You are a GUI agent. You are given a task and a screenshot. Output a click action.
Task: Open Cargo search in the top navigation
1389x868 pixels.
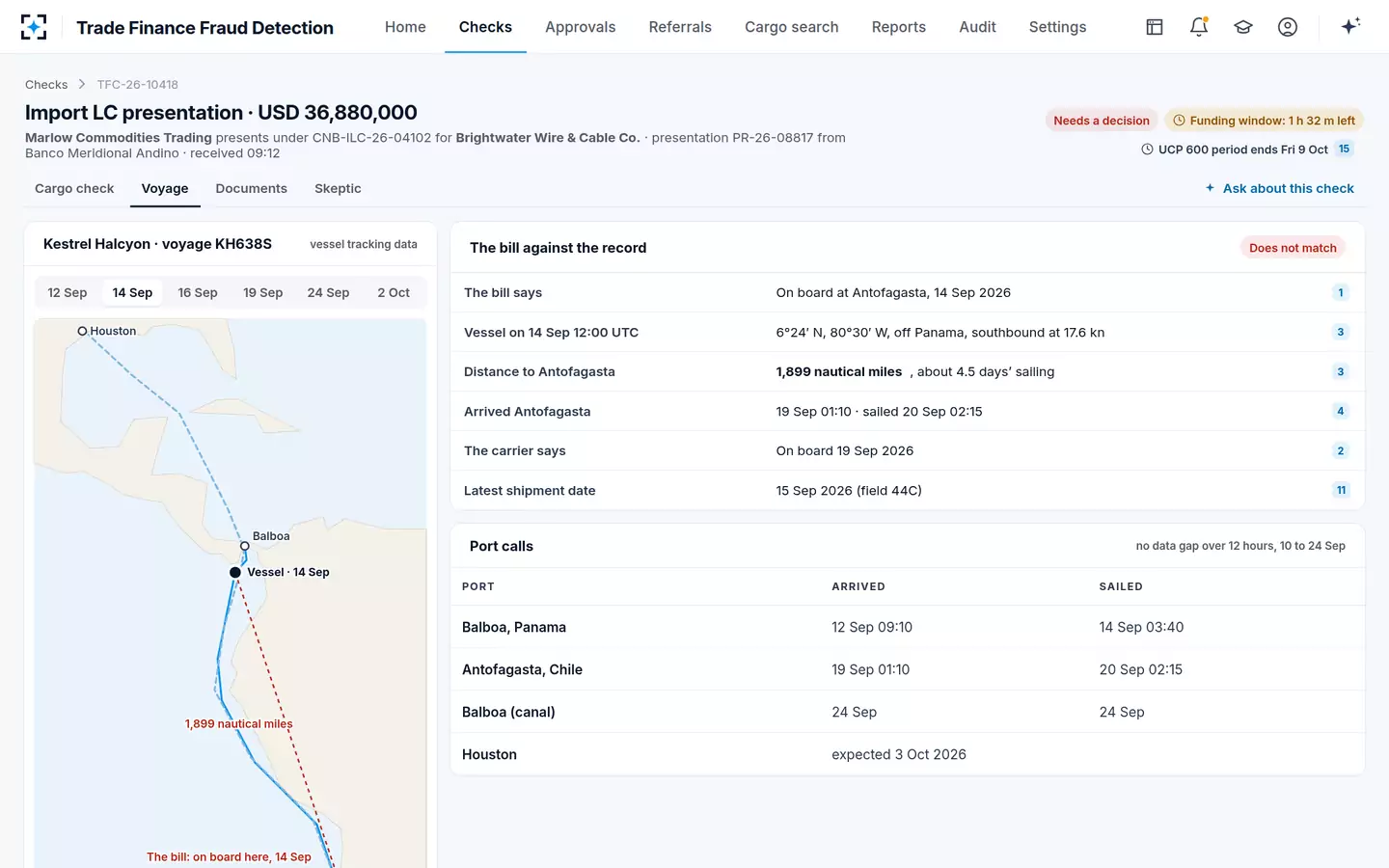(x=791, y=27)
